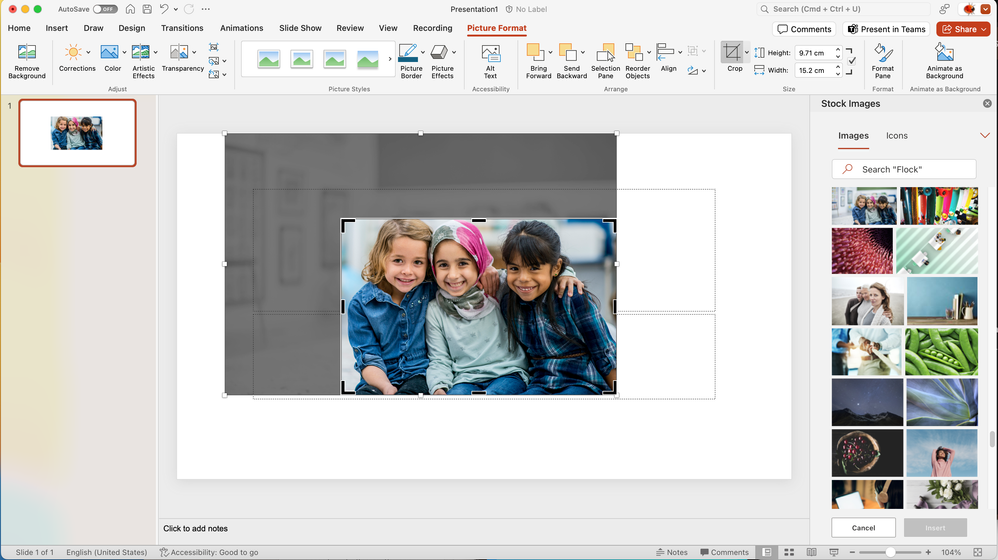Screen dimensions: 998x560
Task: Click the zoom slider in status bar
Action: (x=890, y=552)
